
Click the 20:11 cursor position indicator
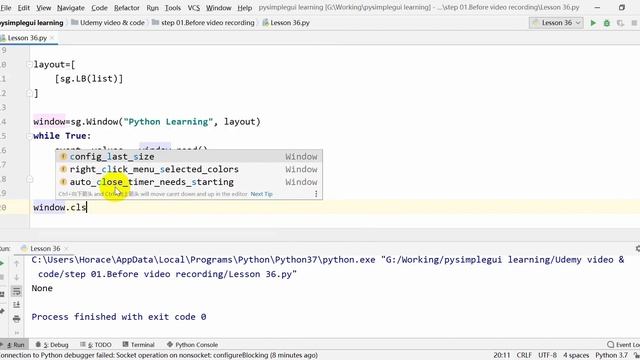tap(502, 356)
